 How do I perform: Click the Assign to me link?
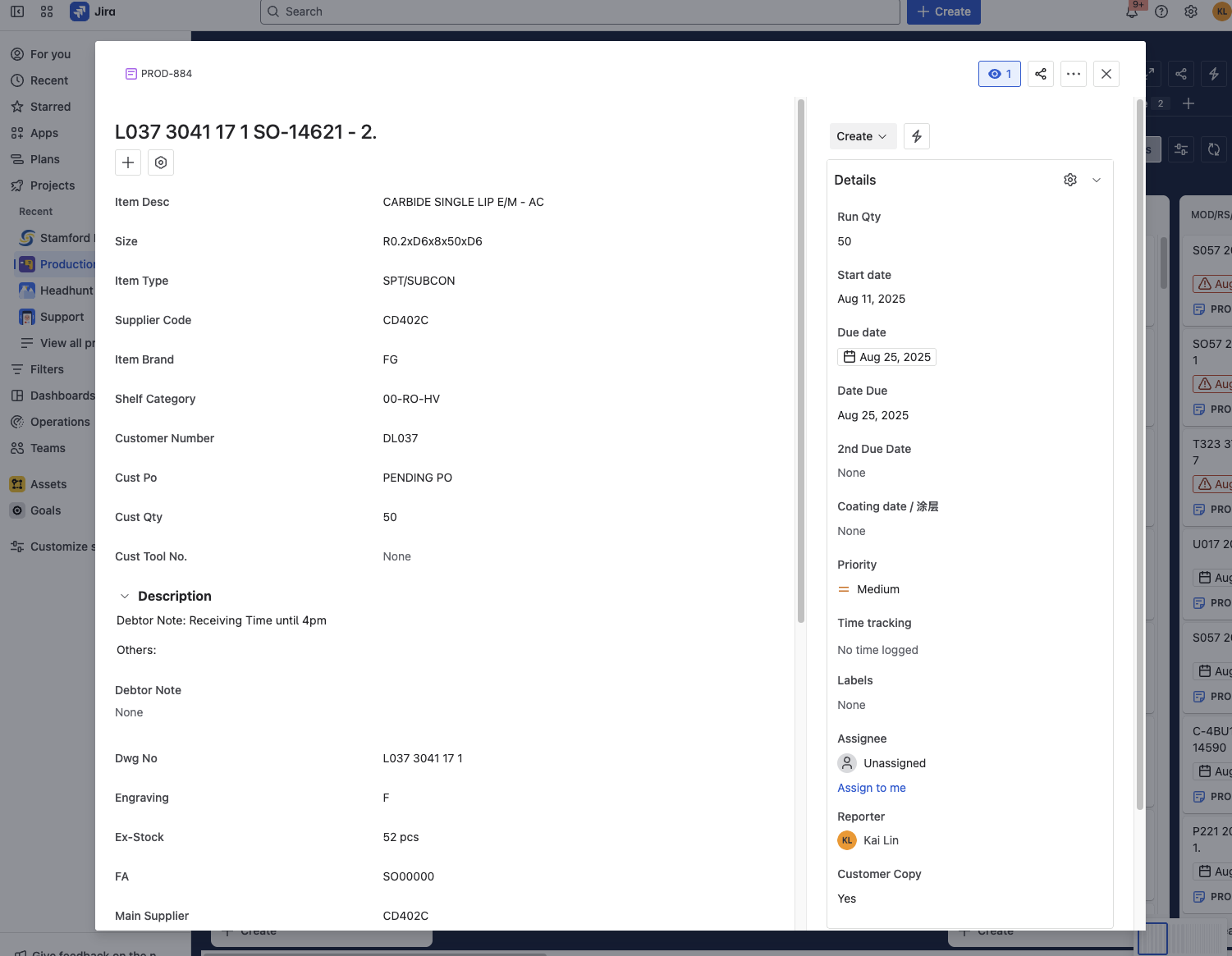coord(872,788)
